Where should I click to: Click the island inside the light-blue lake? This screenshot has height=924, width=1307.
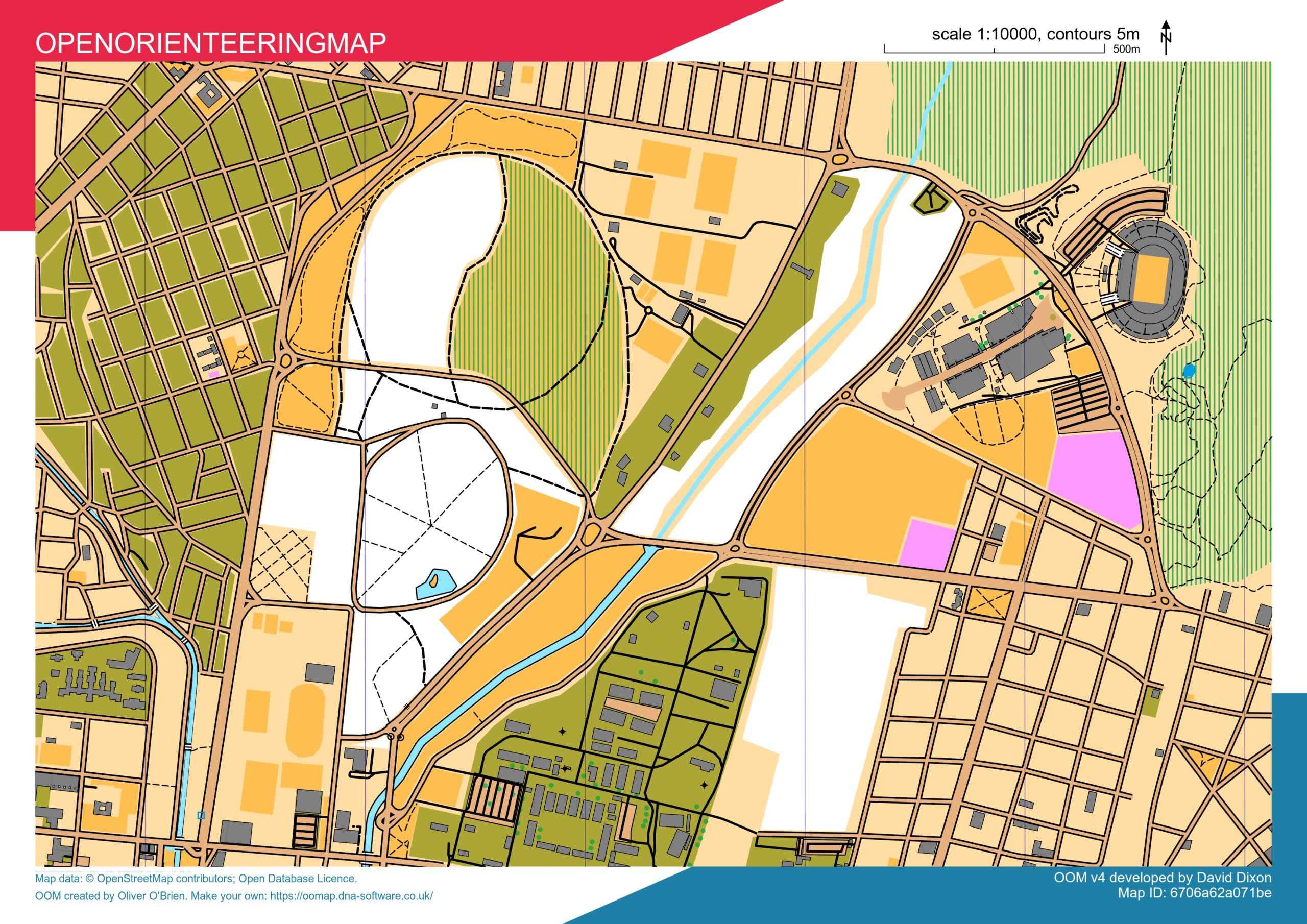pyautogui.click(x=433, y=581)
